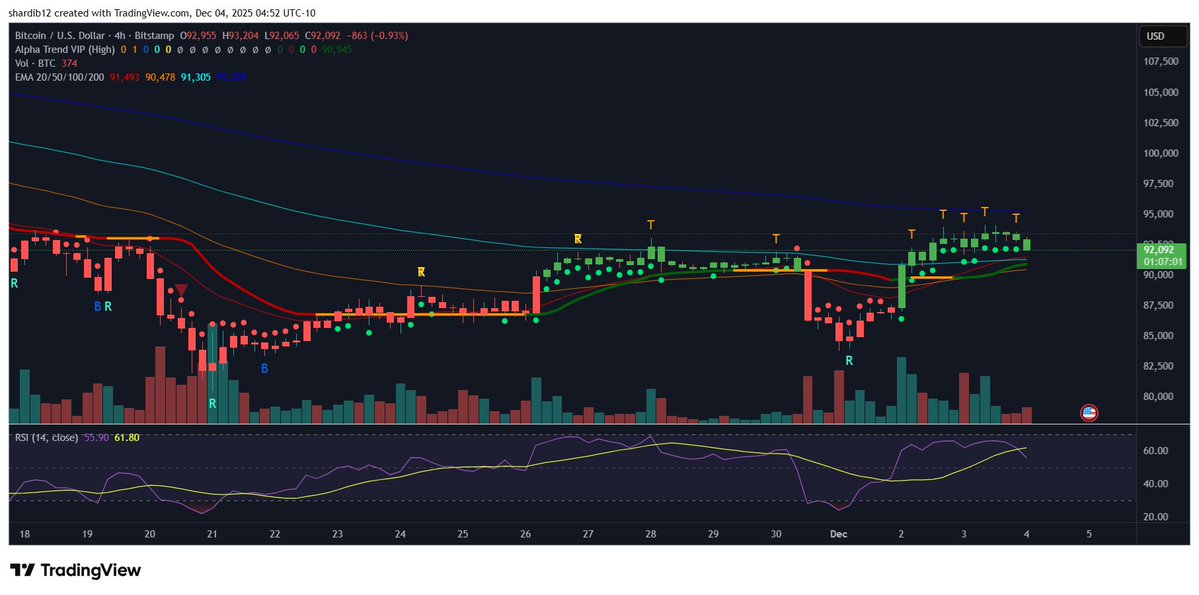This screenshot has width=1199, height=595.
Task: Click the tall green volume bar on Dec 2
Action: coord(902,390)
